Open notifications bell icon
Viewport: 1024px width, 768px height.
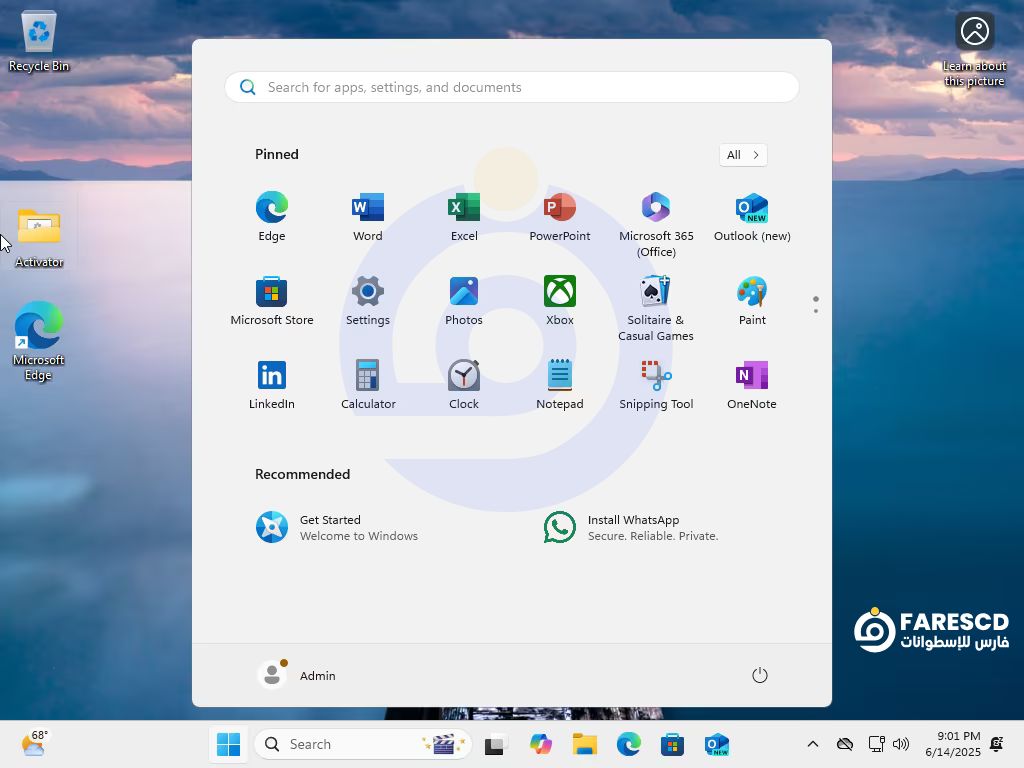[997, 744]
